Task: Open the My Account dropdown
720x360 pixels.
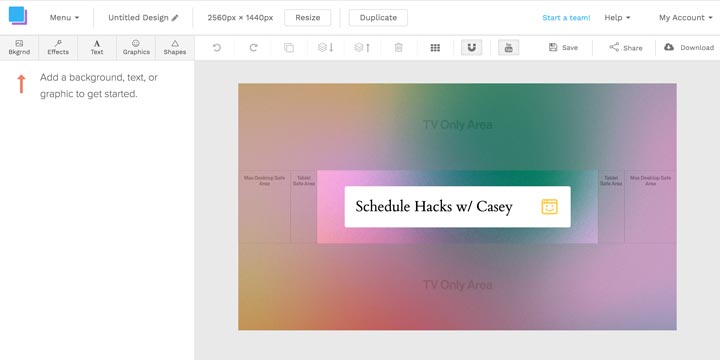Action: click(686, 17)
